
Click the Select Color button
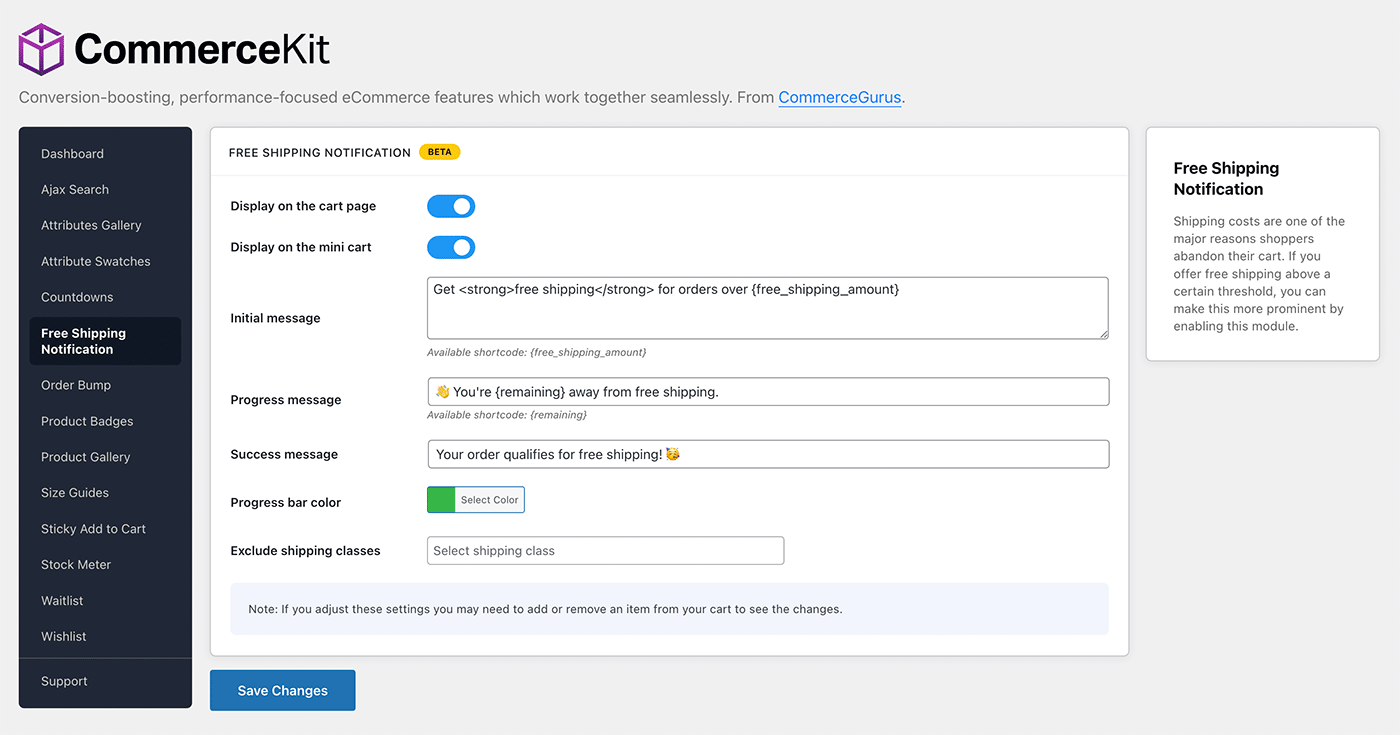click(489, 500)
